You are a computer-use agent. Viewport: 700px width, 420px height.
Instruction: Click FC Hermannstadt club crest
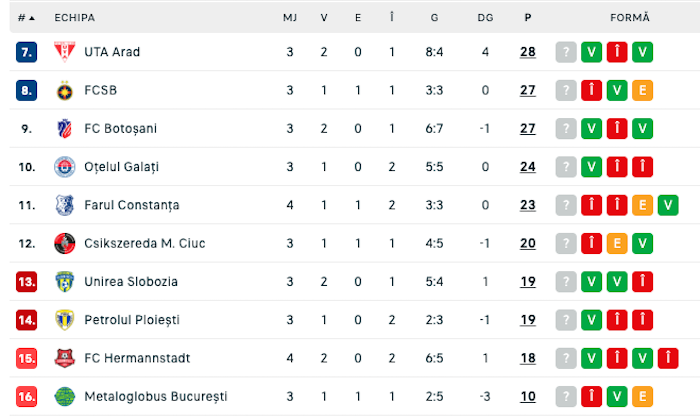(65, 358)
